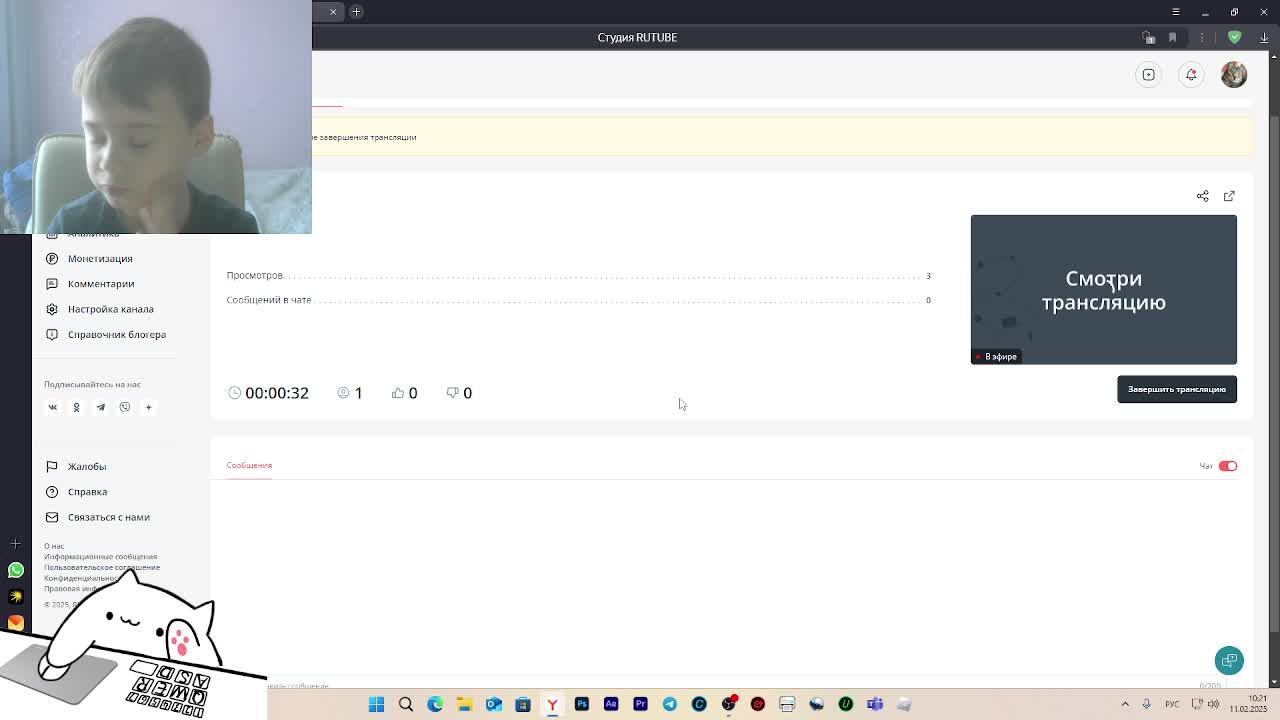
Task: Select the Сообщения tab
Action: (x=249, y=465)
